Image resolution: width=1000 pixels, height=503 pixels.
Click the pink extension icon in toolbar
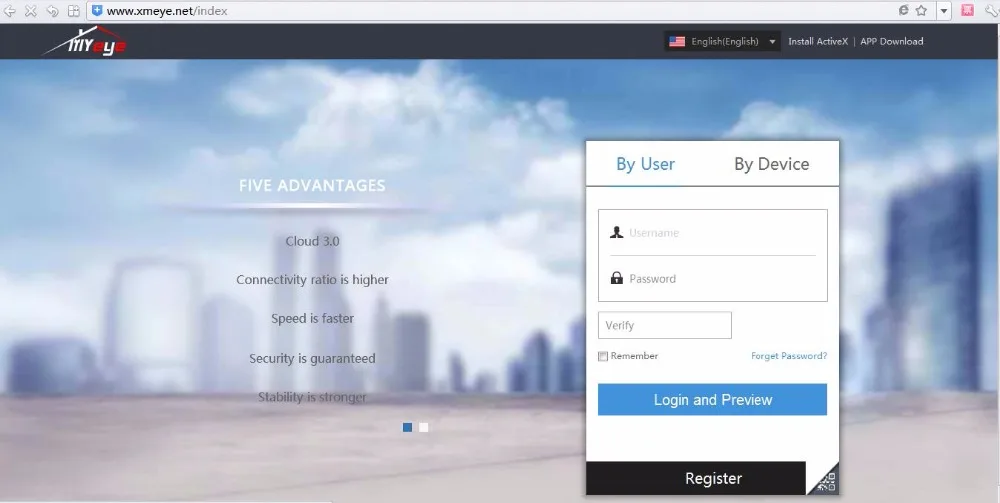pos(967,11)
